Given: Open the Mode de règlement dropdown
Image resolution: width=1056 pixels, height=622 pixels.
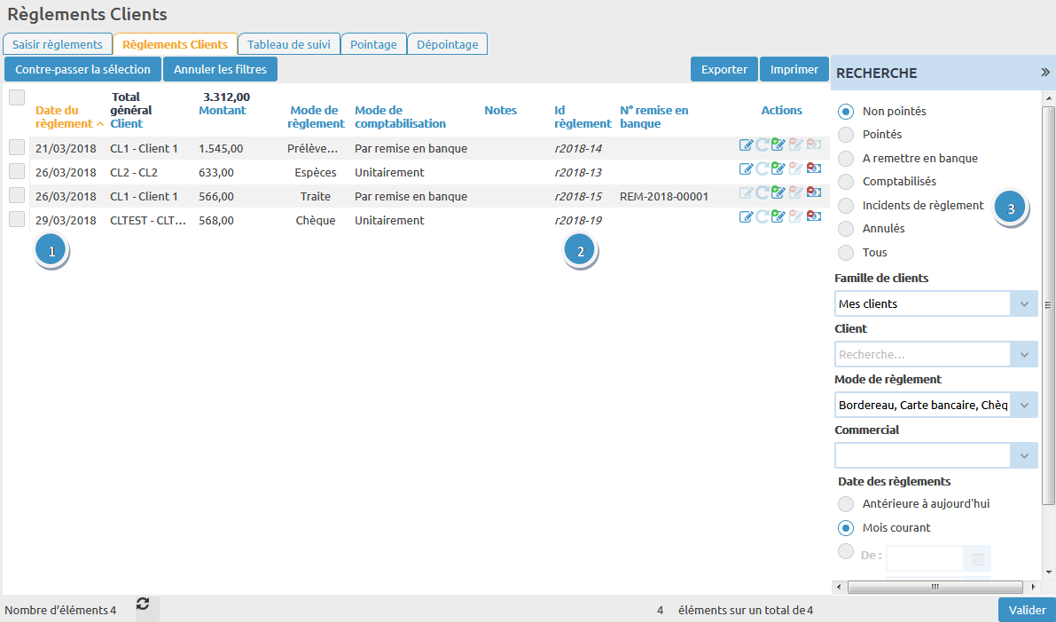Looking at the screenshot, I should tap(1023, 405).
